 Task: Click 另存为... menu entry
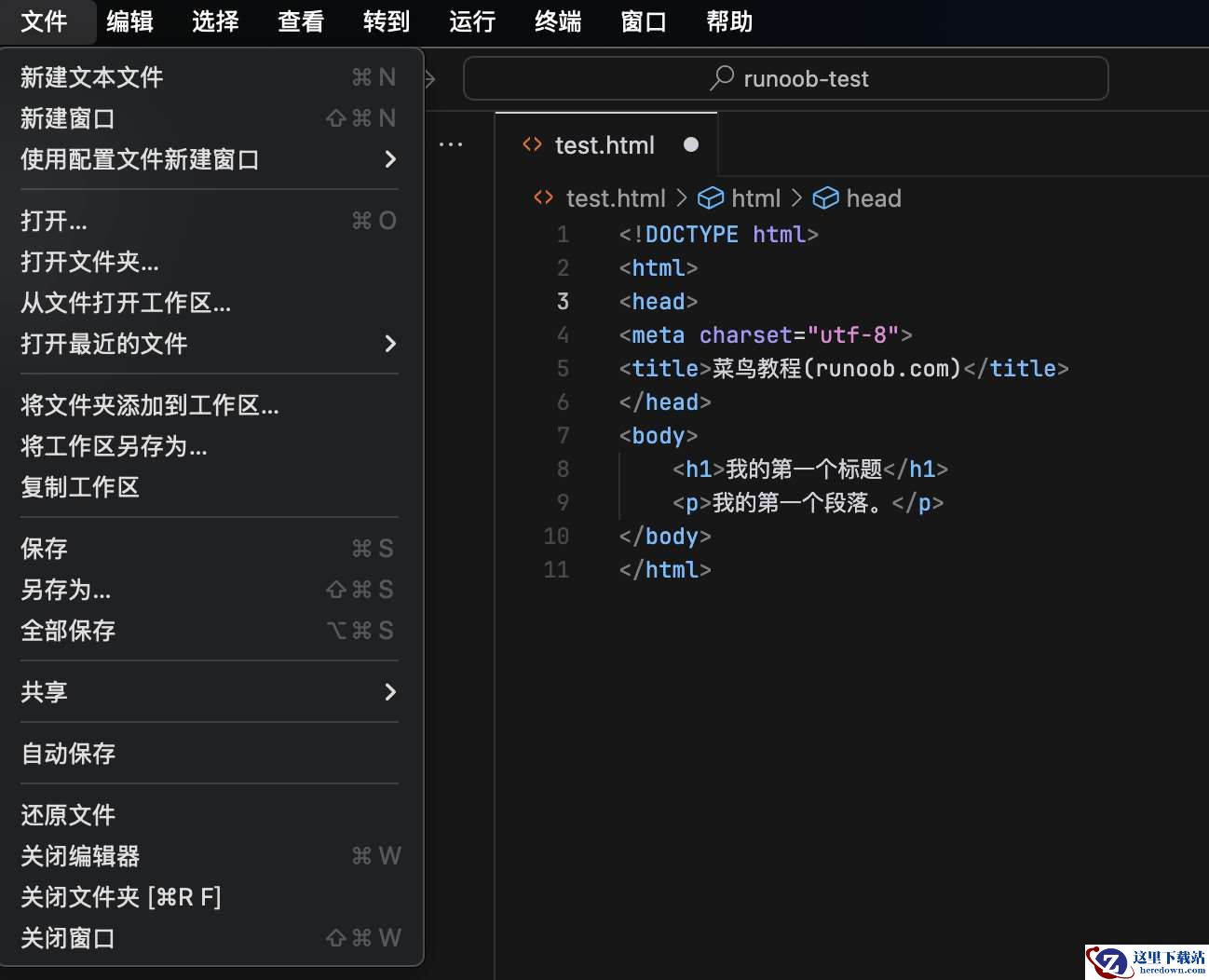coord(211,590)
